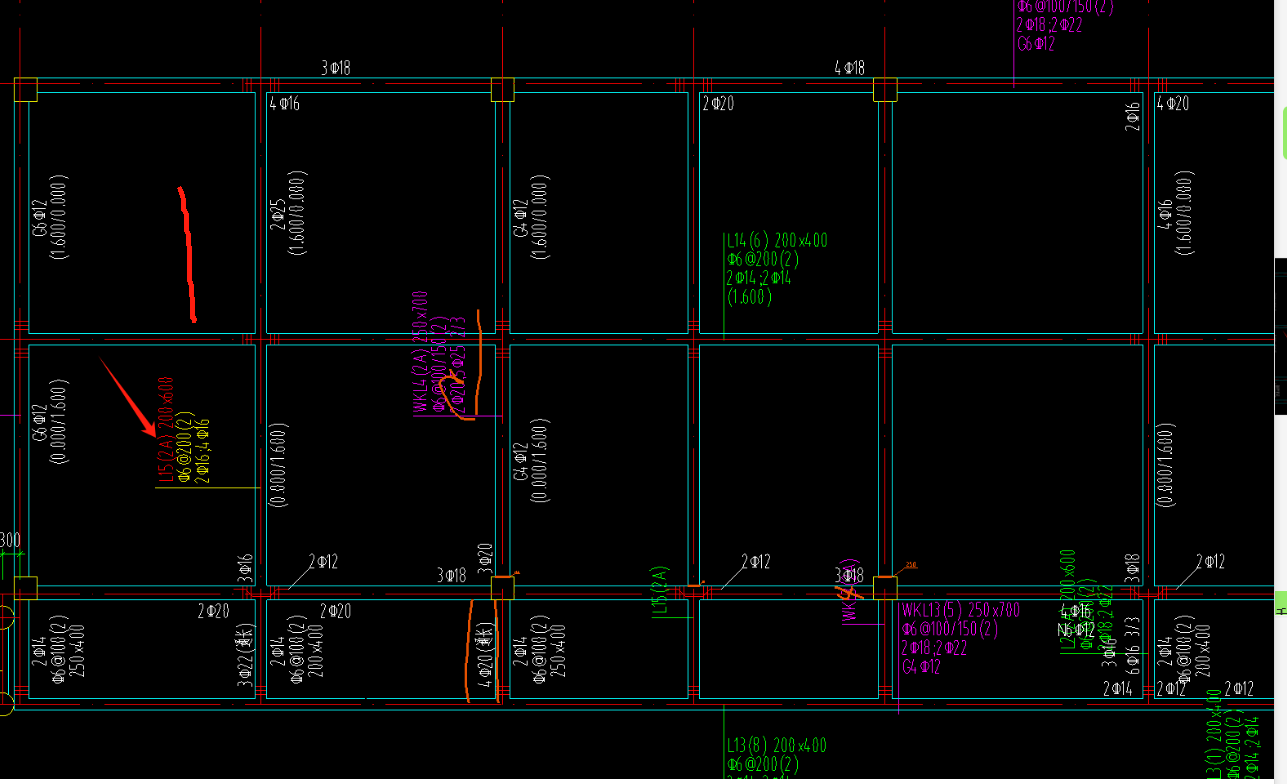Click the rotated green L15(2A) label

coord(659,591)
